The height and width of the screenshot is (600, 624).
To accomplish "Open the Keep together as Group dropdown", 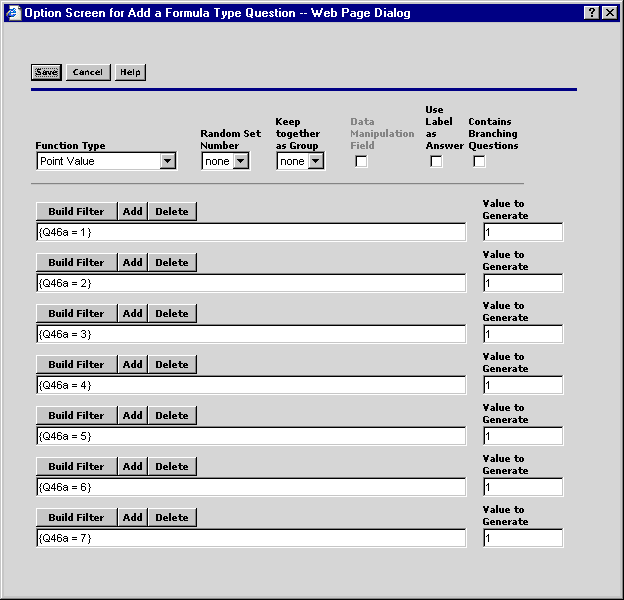I will [x=315, y=161].
